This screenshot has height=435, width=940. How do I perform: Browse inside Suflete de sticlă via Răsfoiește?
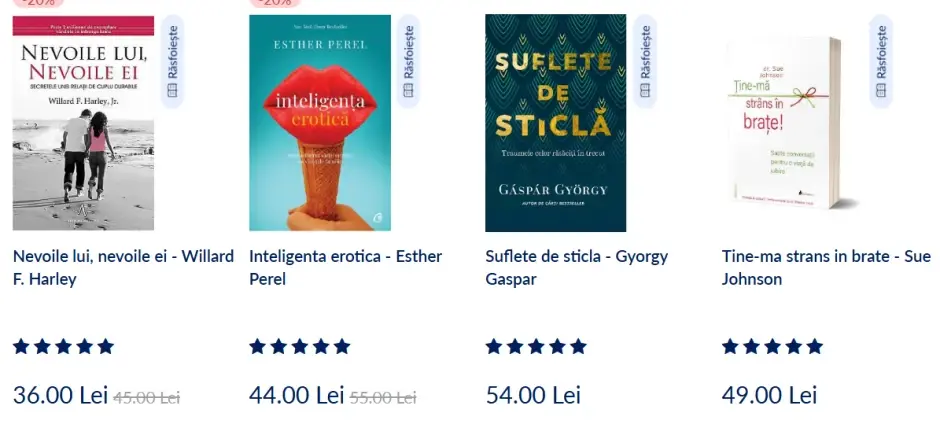[x=644, y=62]
